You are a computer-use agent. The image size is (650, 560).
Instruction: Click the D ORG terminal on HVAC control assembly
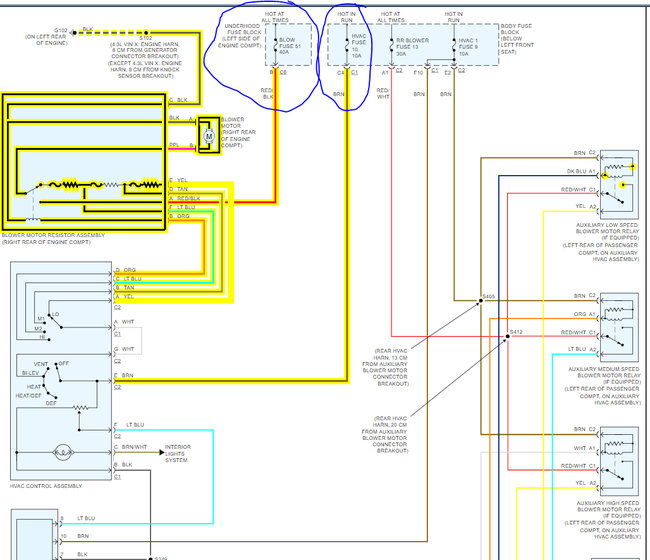126,270
